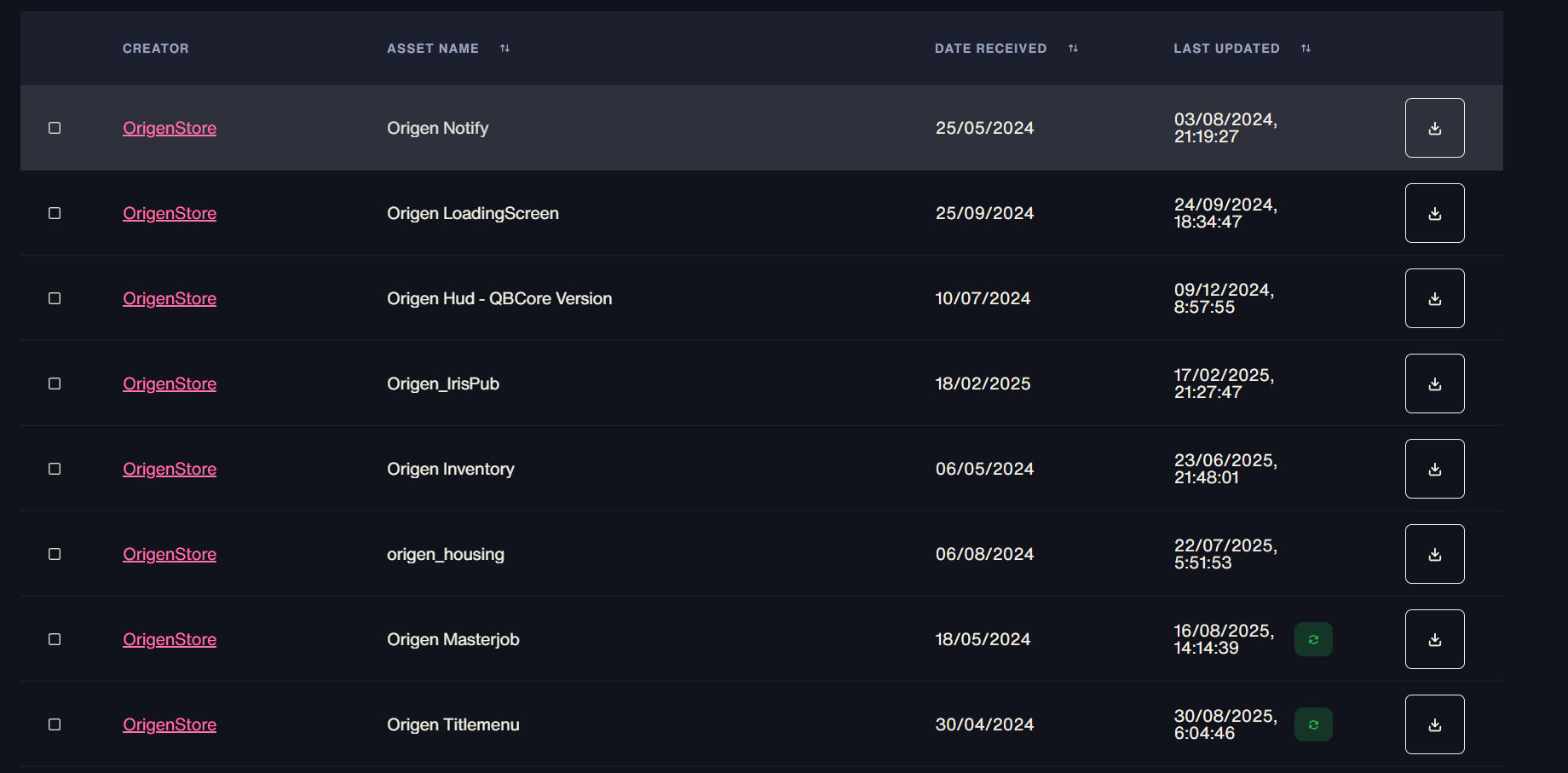Tick the Origen Titlemenu row checkbox
Viewport: 1568px width, 773px height.
[55, 724]
